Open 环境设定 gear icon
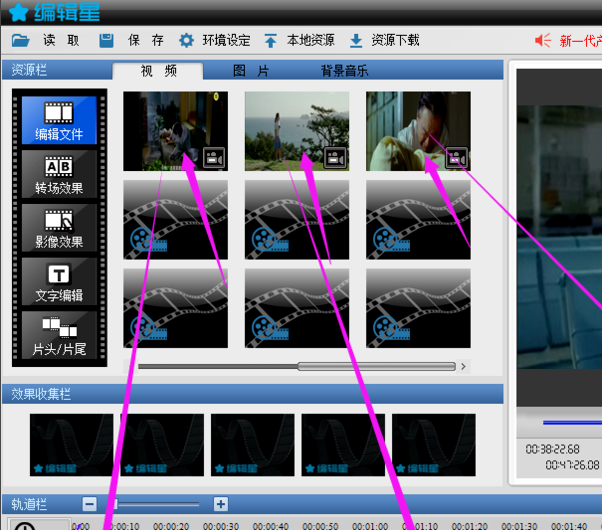 (x=187, y=40)
